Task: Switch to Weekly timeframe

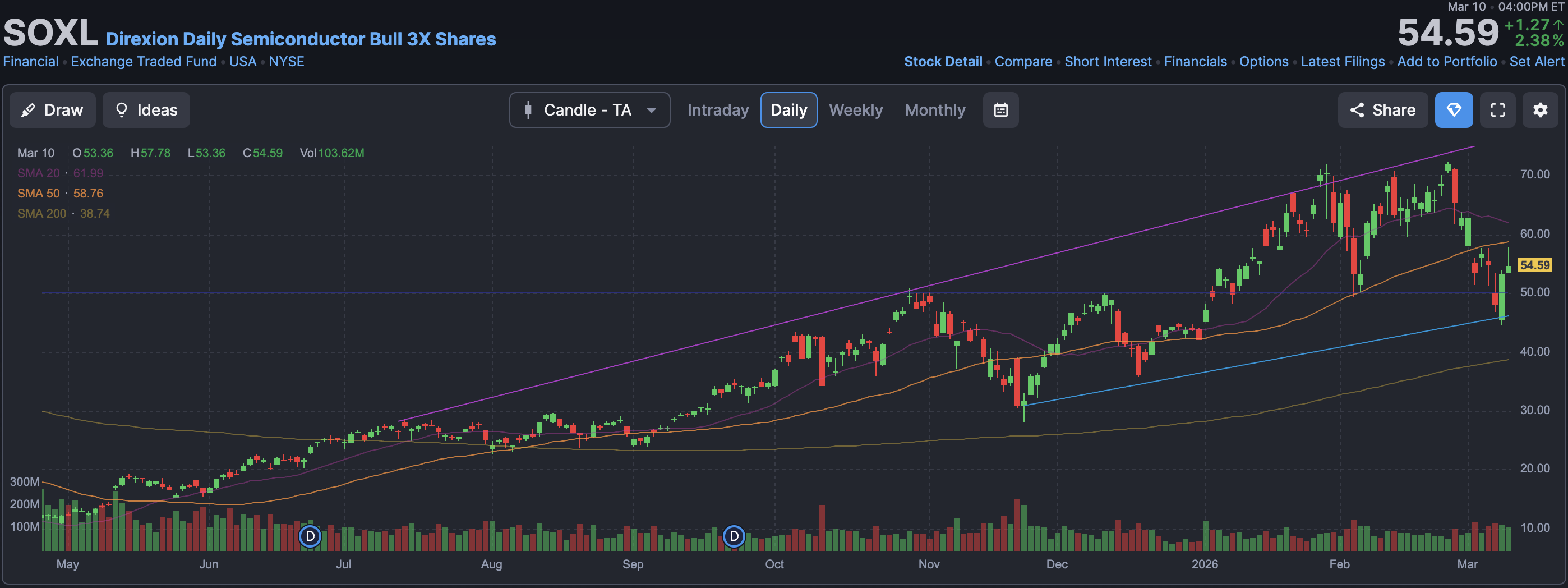Action: [x=855, y=110]
